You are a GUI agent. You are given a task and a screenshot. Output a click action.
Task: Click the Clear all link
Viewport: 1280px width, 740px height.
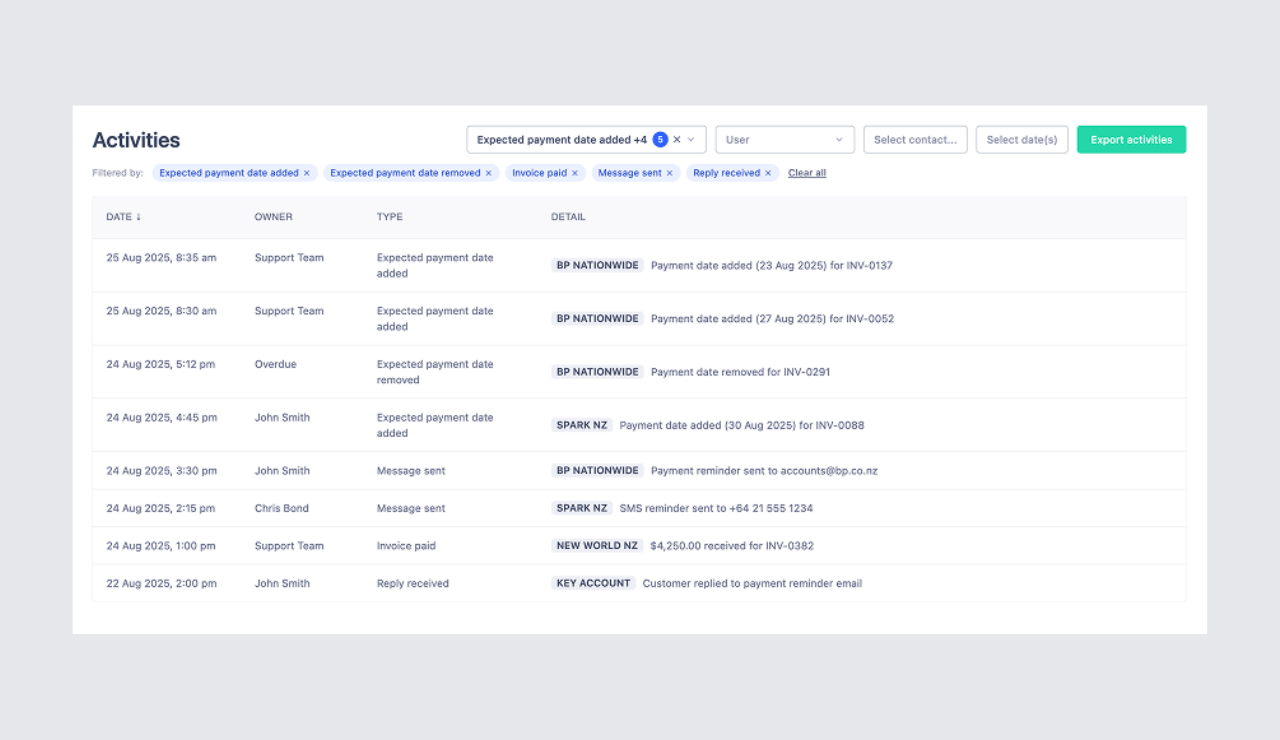[807, 173]
